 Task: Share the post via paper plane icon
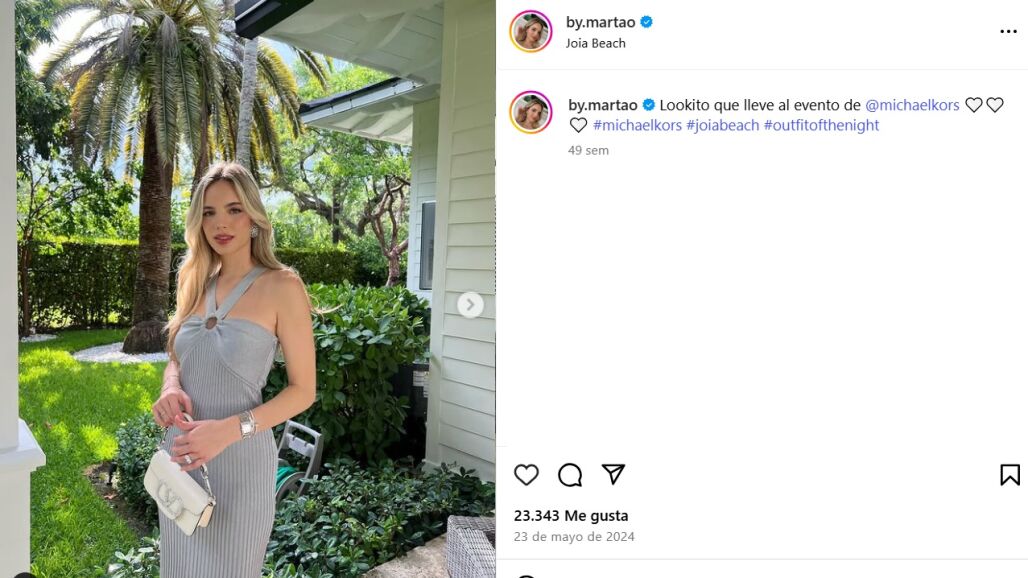pyautogui.click(x=613, y=474)
